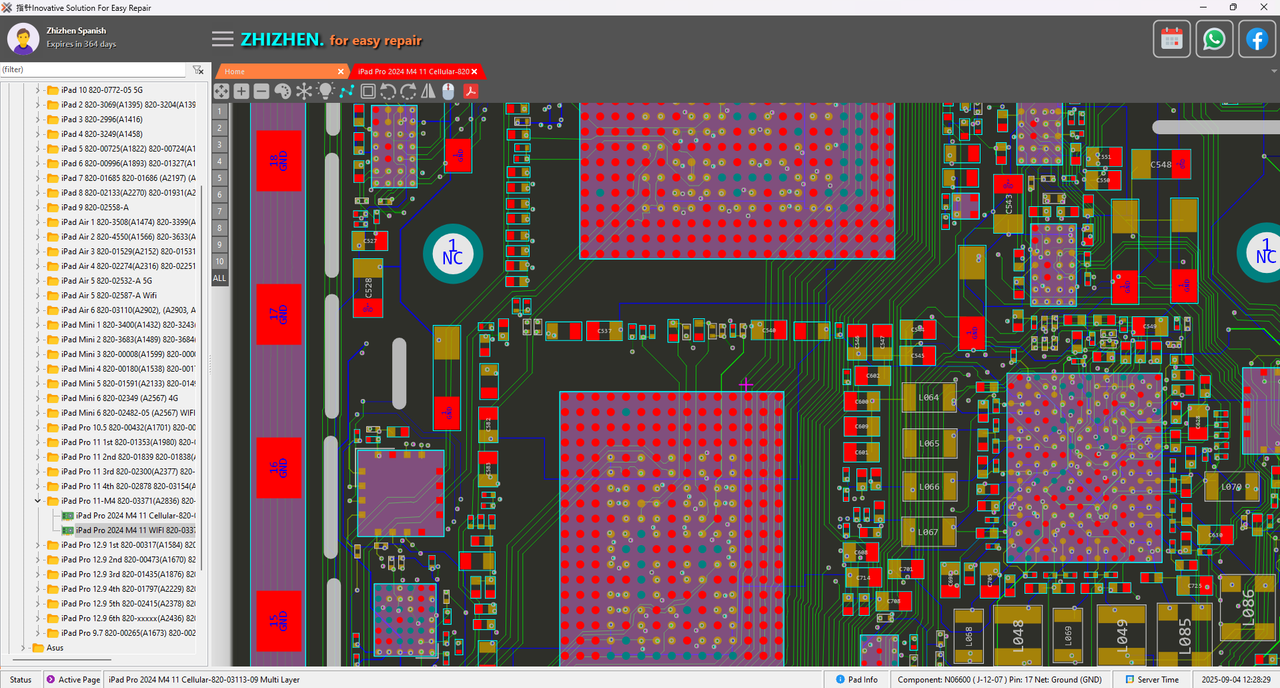
Task: Collapse the iPad Pro 11-M4 folder
Action: tap(39, 501)
